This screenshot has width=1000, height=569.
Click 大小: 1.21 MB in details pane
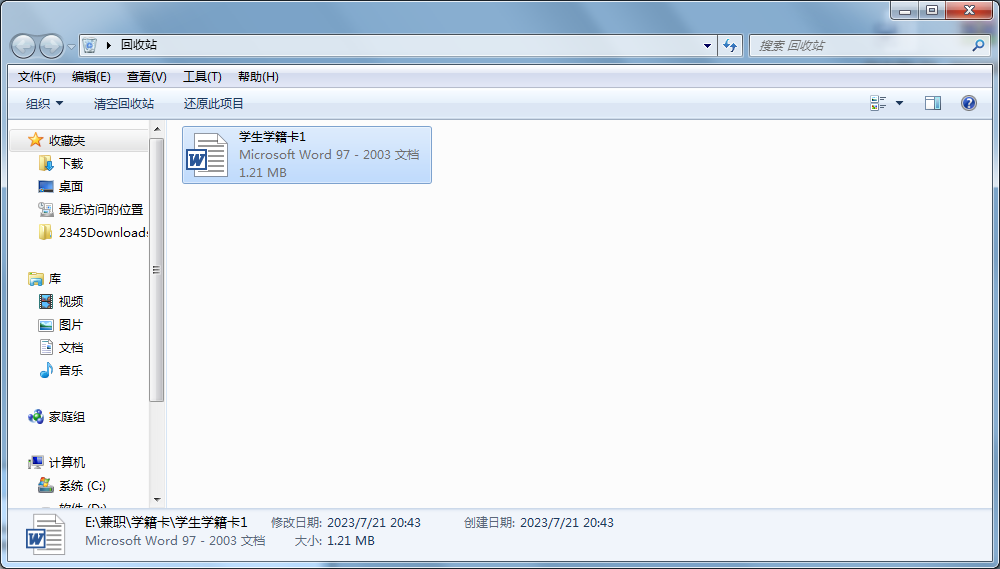pyautogui.click(x=335, y=541)
